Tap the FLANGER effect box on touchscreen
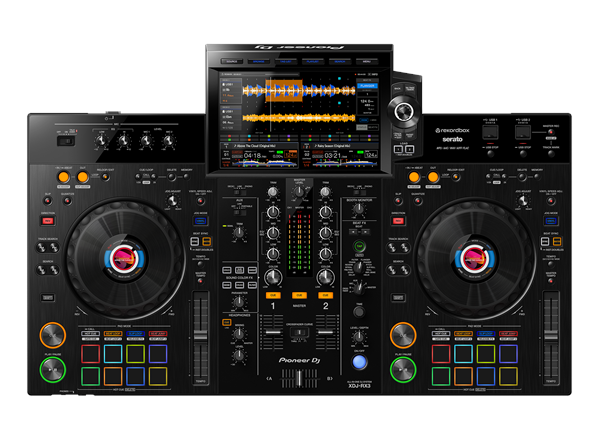600x440 pixels. 367,86
